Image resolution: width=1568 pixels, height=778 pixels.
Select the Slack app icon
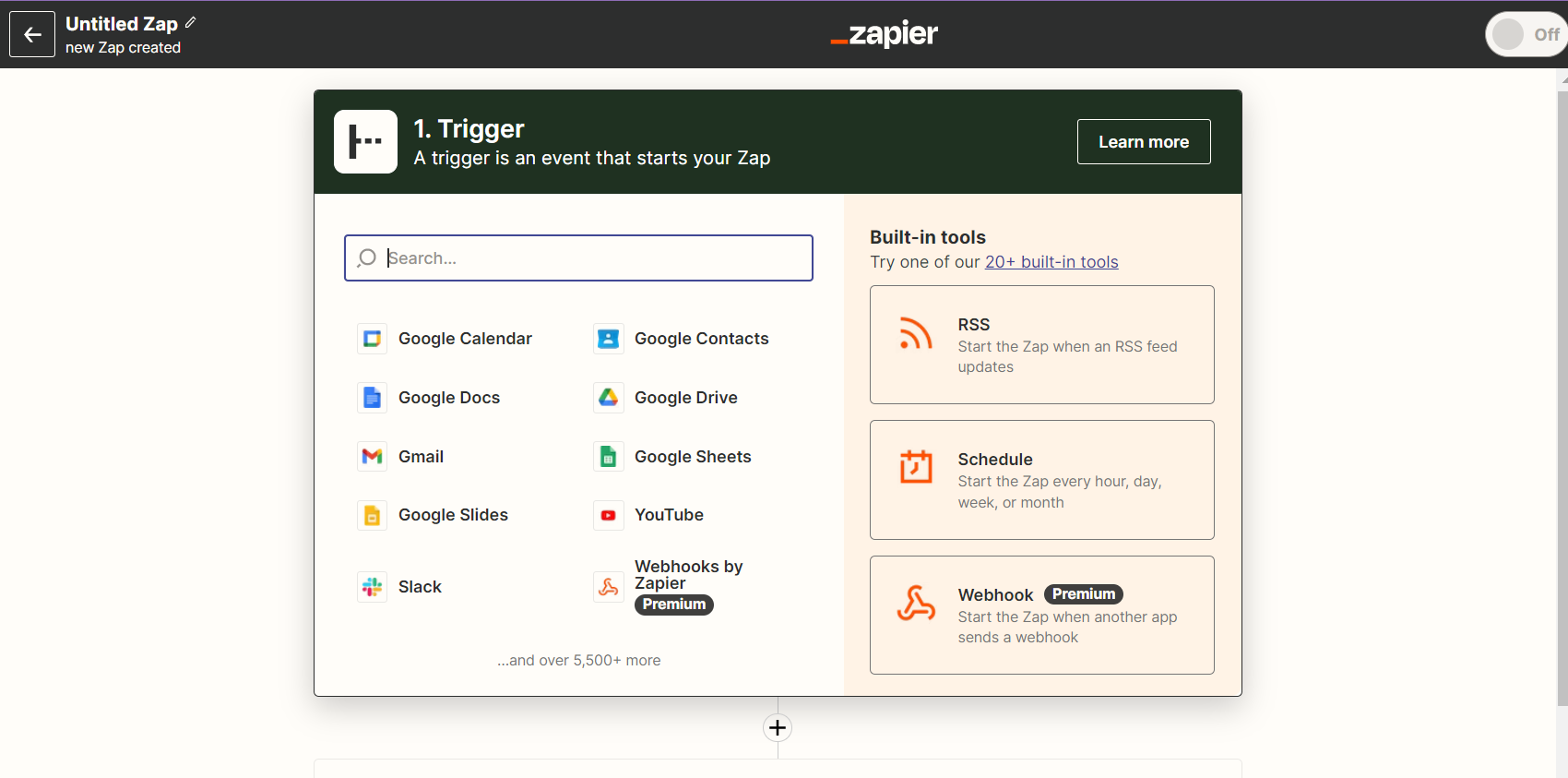[x=372, y=587]
